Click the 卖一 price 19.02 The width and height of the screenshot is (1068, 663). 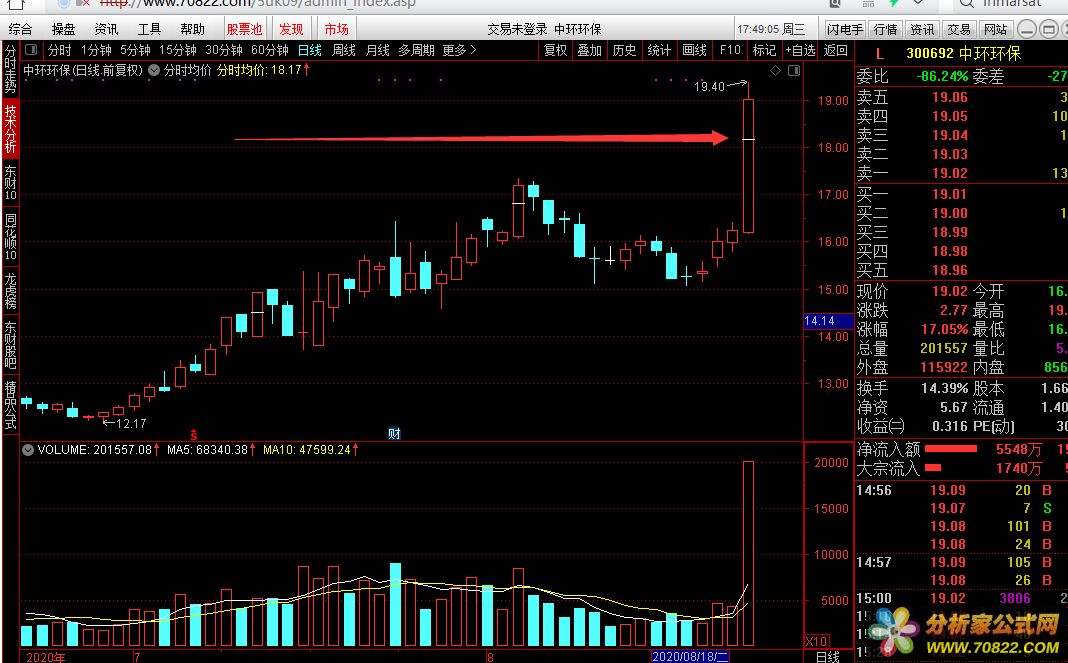949,174
